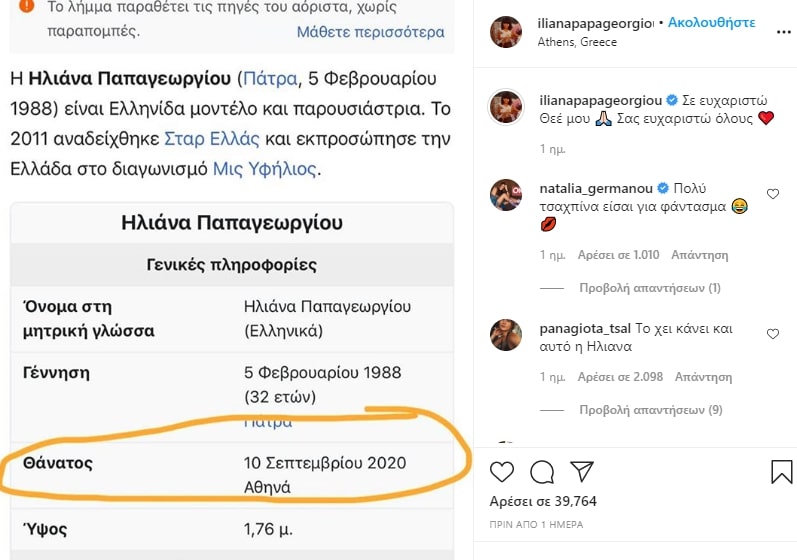797x560 pixels.
Task: Expand Προβολή απαντήσεων (9) replies
Action: pos(651,410)
